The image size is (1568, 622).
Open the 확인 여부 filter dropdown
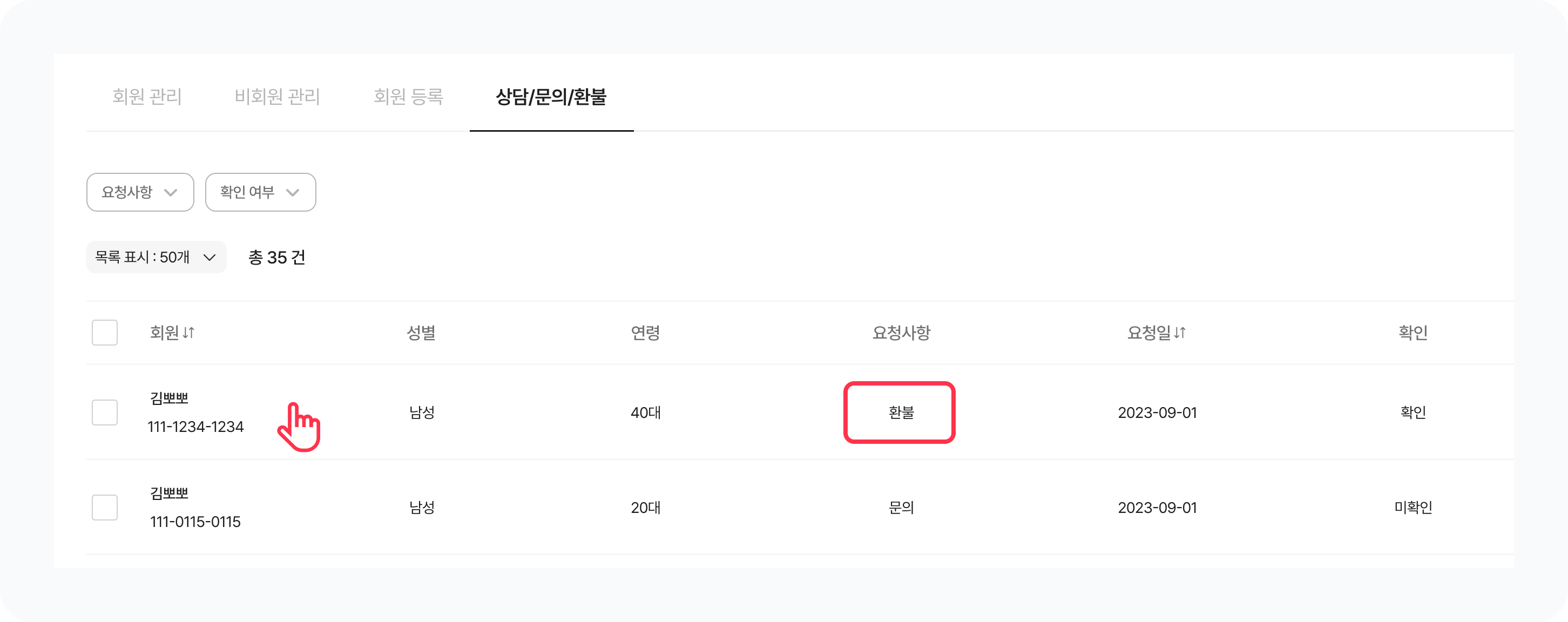pyautogui.click(x=260, y=192)
